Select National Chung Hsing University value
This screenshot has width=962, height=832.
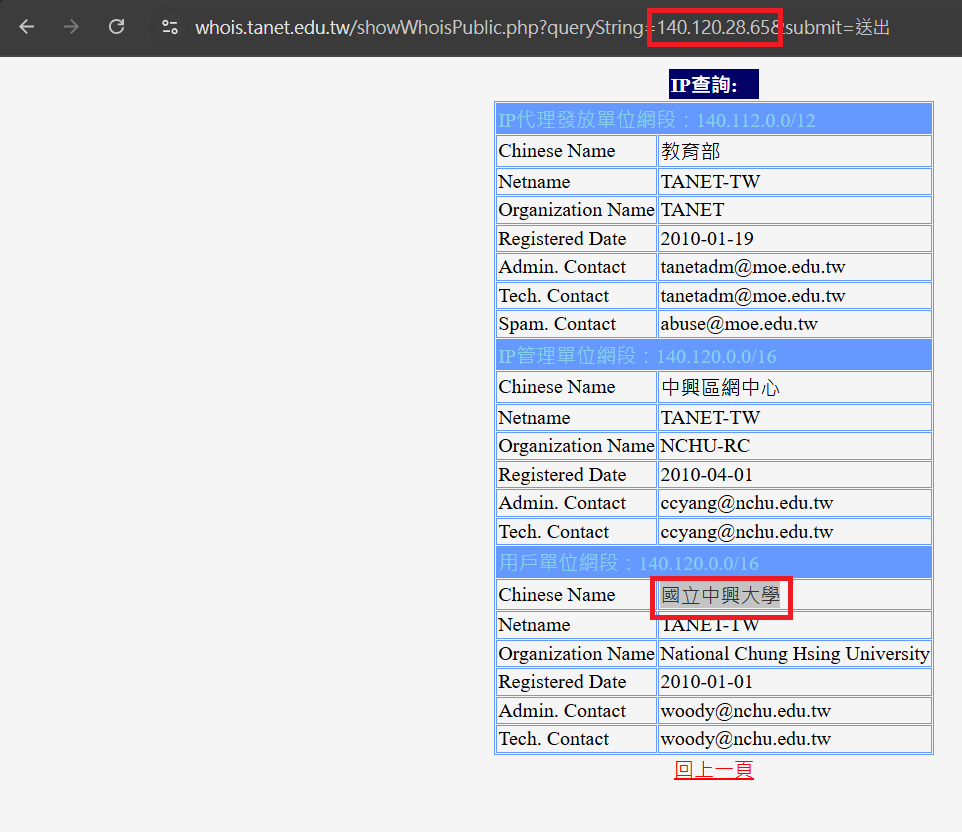click(795, 654)
